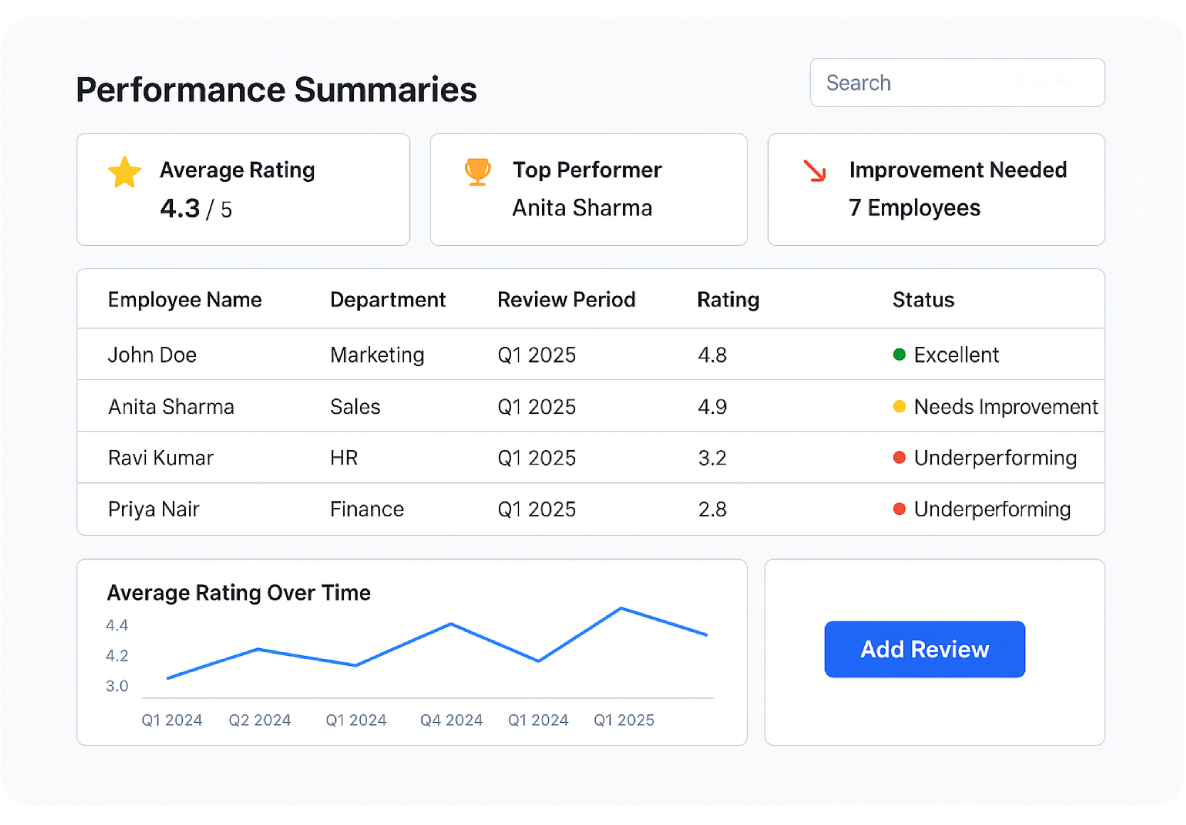Sort by Status column header
The height and width of the screenshot is (825, 1186).
(924, 300)
